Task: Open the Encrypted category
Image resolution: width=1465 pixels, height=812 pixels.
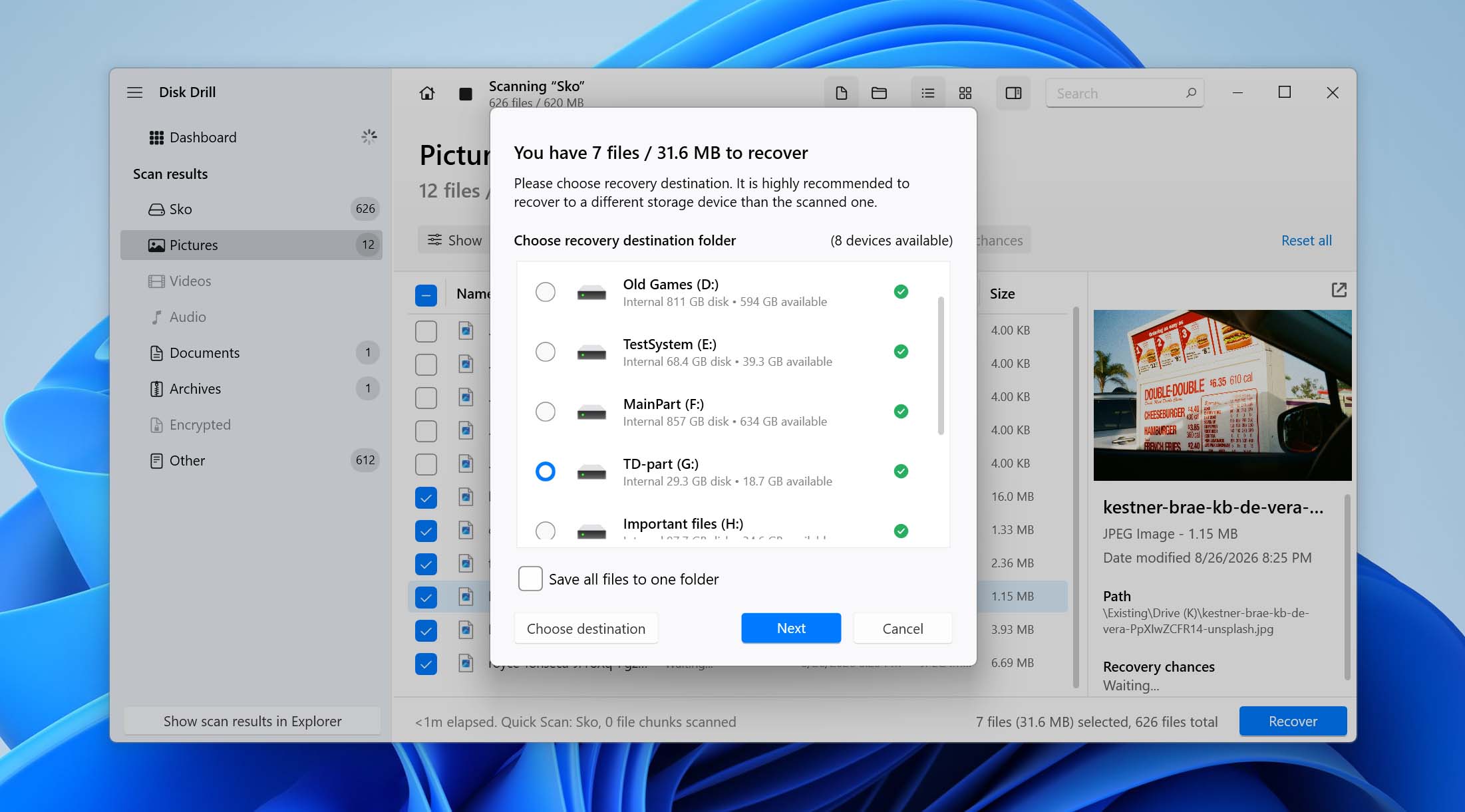Action: (251, 425)
